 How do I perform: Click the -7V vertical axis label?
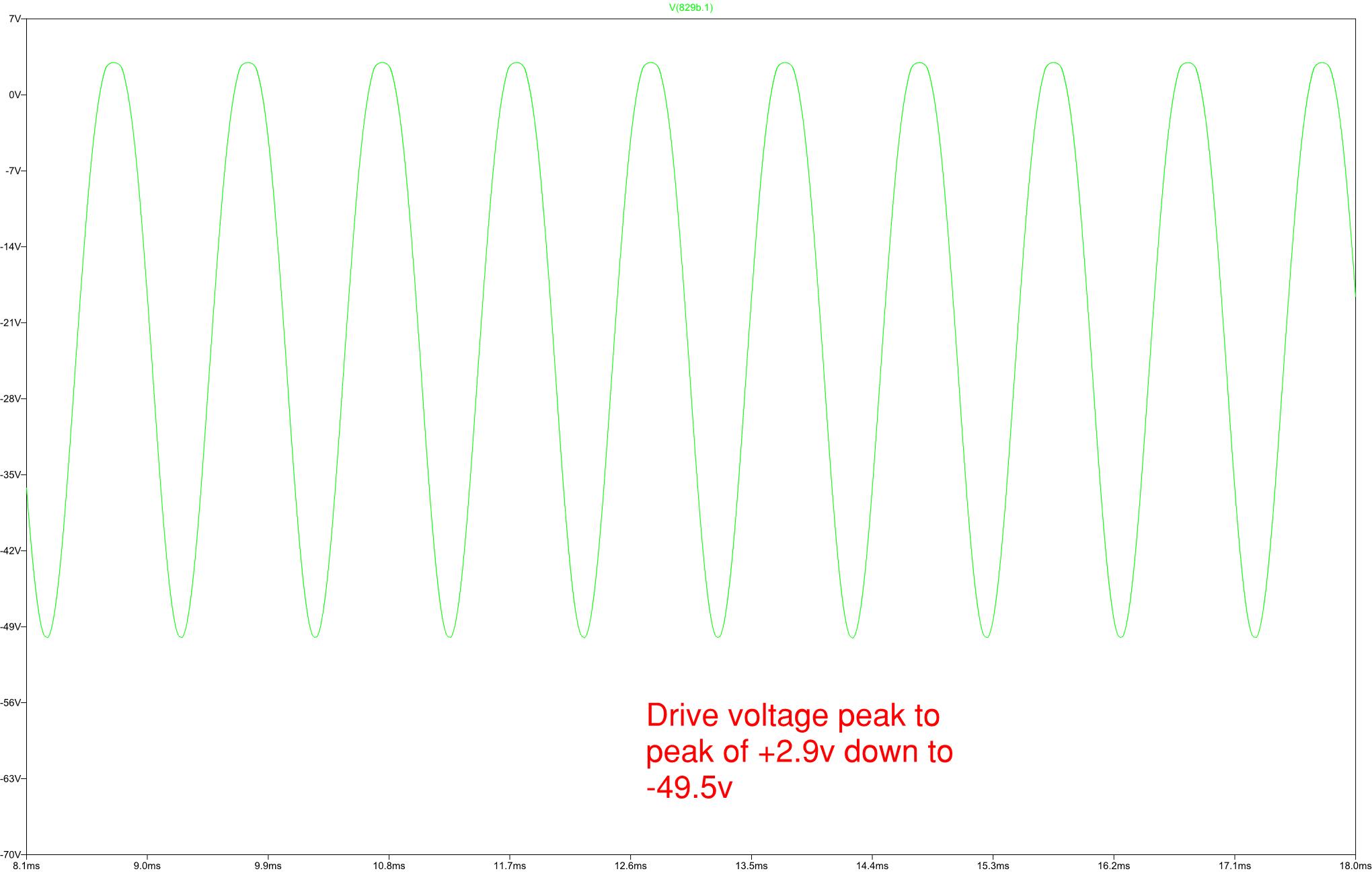coord(13,171)
